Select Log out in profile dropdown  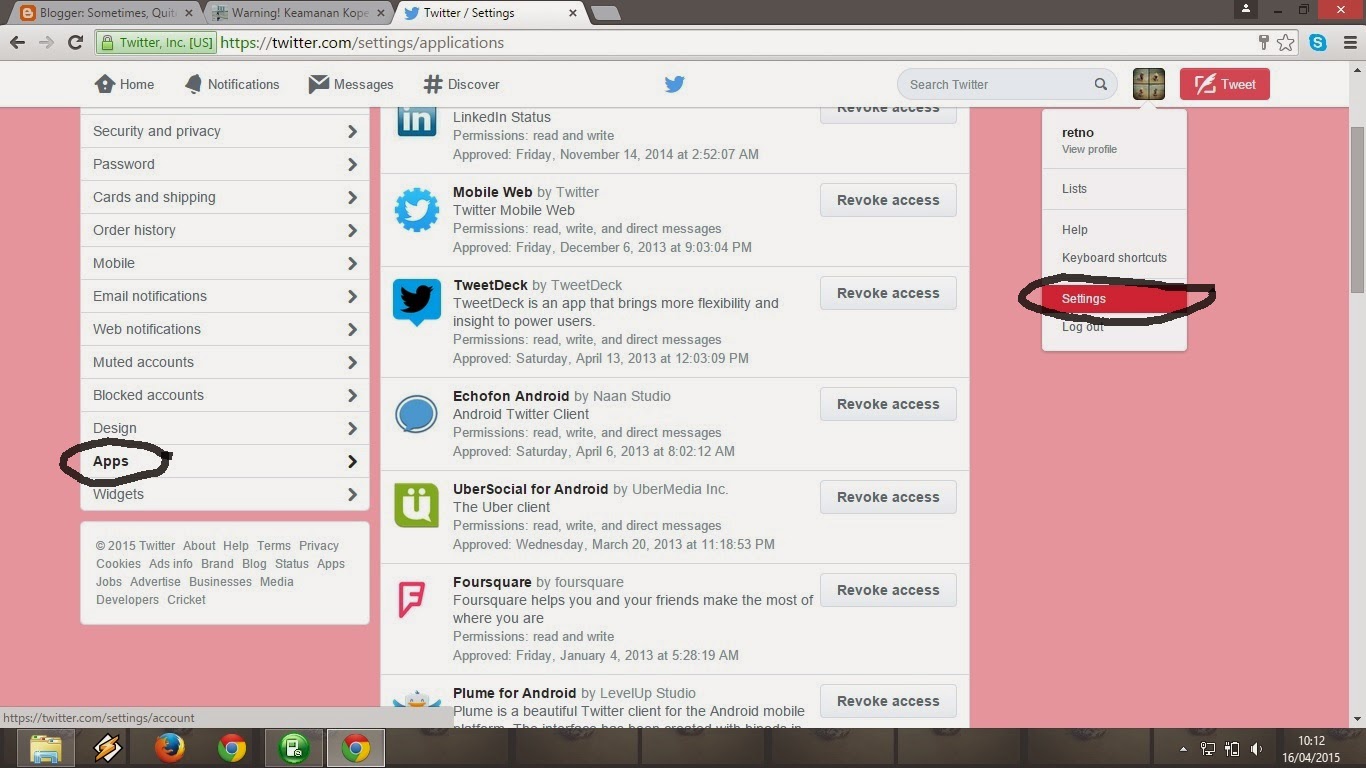(x=1082, y=326)
